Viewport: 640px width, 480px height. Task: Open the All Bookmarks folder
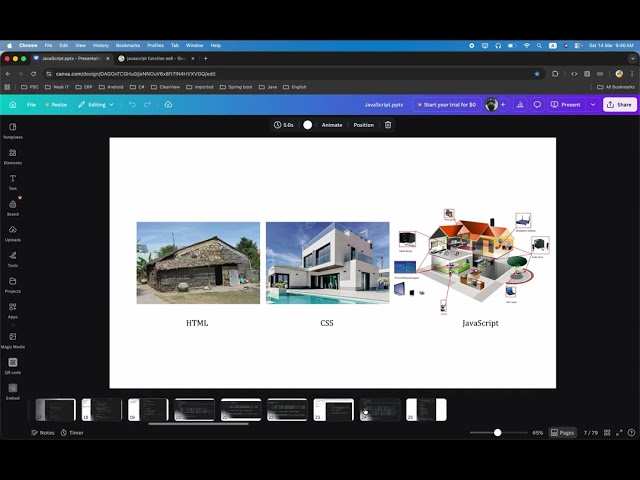coord(616,87)
